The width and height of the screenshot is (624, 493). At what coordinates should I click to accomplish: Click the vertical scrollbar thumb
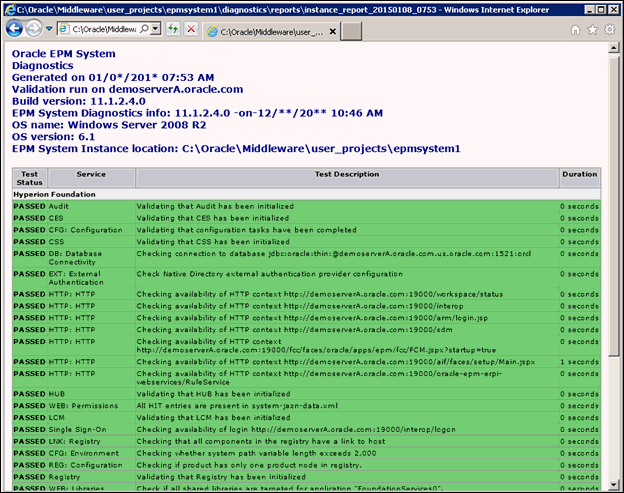(614, 206)
